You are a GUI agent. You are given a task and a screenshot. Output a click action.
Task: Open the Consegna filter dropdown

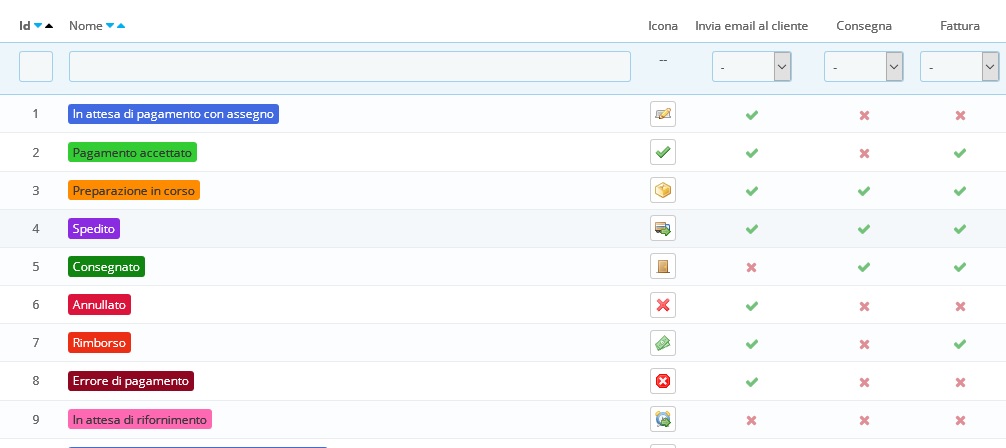tap(864, 67)
